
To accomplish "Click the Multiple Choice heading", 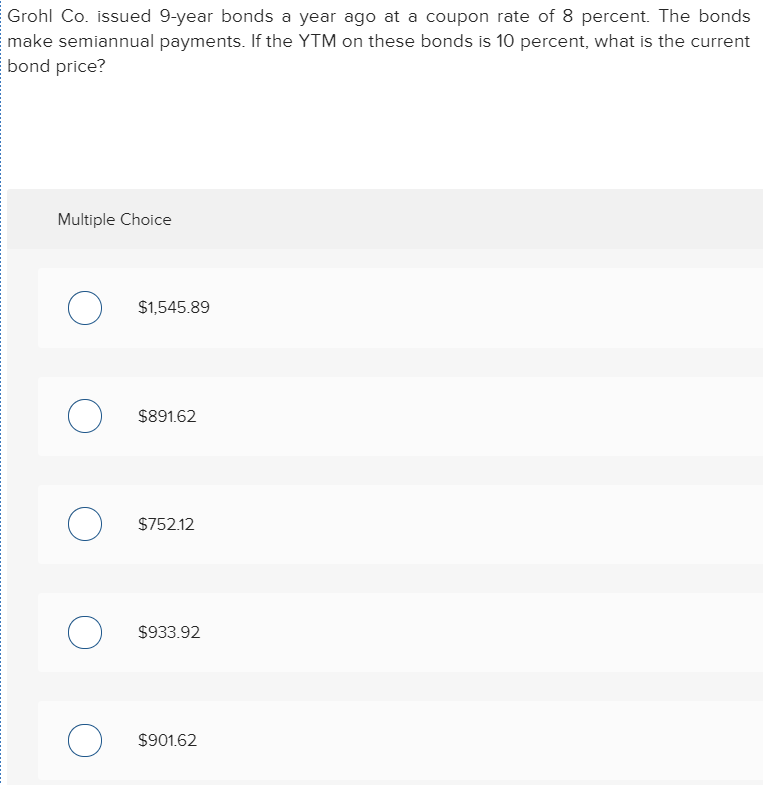I will click(x=114, y=219).
